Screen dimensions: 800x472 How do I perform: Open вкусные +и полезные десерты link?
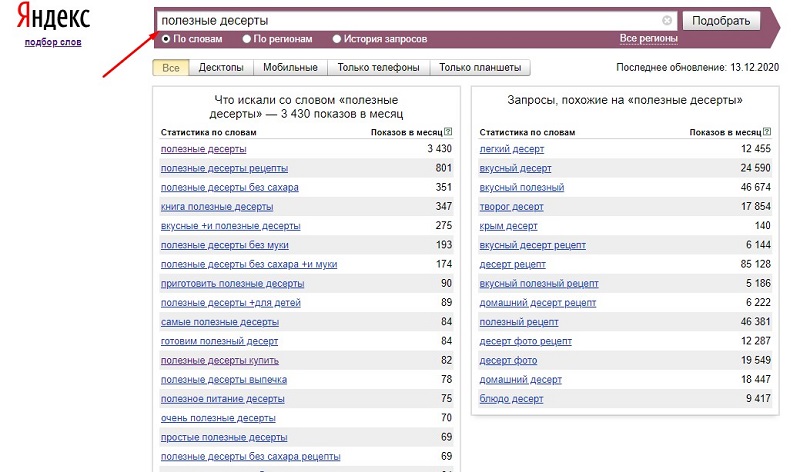point(231,226)
